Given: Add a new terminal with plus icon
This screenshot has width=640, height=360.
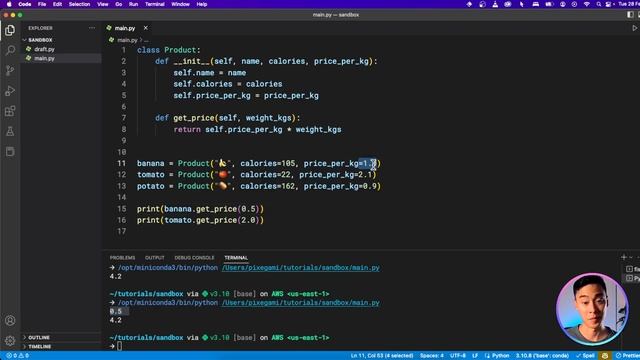Looking at the screenshot, I should point(623,257).
